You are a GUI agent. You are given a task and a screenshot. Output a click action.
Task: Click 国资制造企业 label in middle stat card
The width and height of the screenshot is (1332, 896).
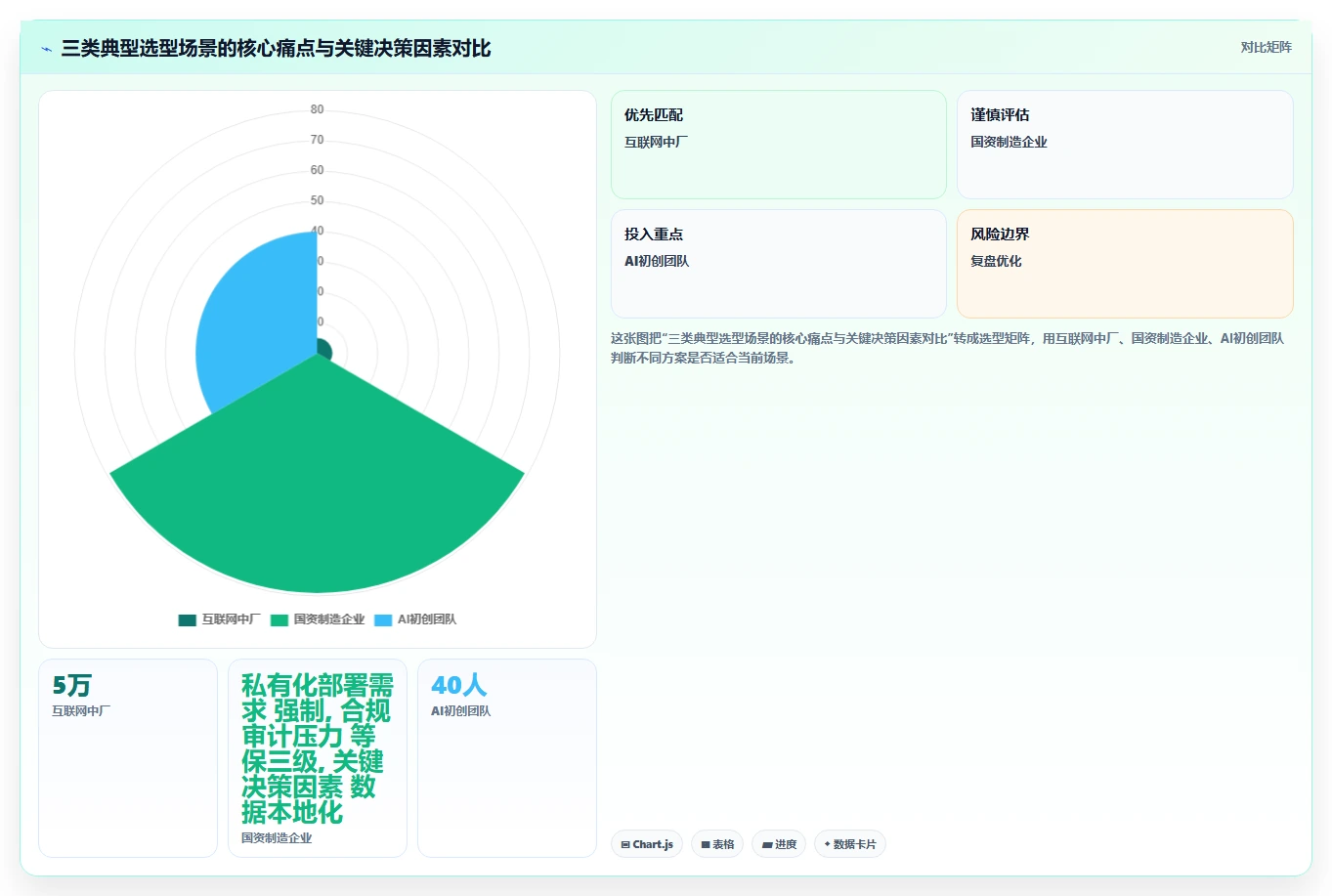(277, 838)
